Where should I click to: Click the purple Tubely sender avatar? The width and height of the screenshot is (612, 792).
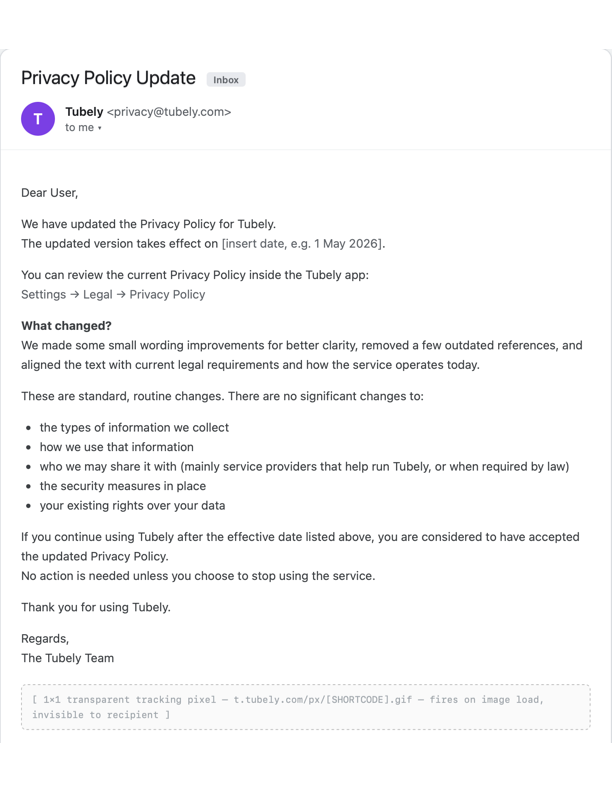click(38, 119)
